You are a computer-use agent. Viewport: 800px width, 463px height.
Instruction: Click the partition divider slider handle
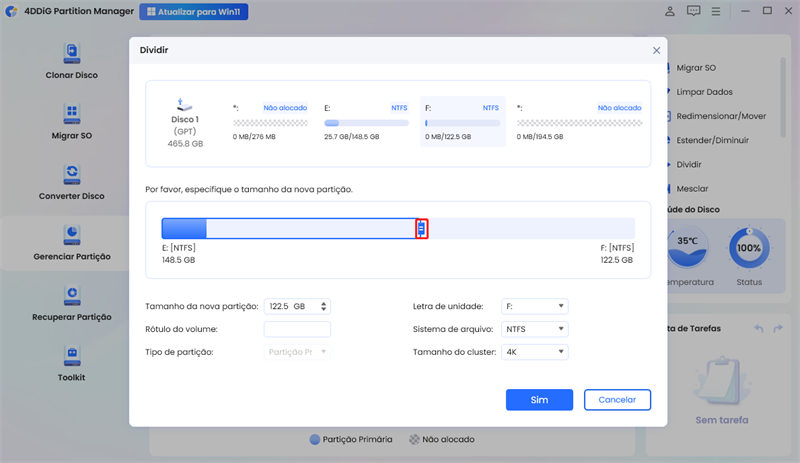click(x=421, y=229)
